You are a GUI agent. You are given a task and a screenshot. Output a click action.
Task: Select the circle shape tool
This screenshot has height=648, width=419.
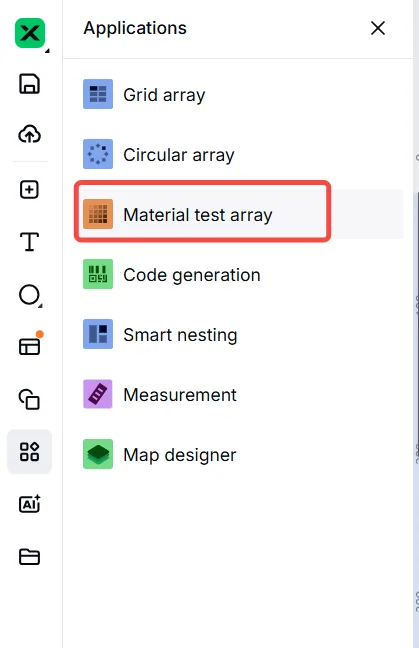(x=30, y=295)
